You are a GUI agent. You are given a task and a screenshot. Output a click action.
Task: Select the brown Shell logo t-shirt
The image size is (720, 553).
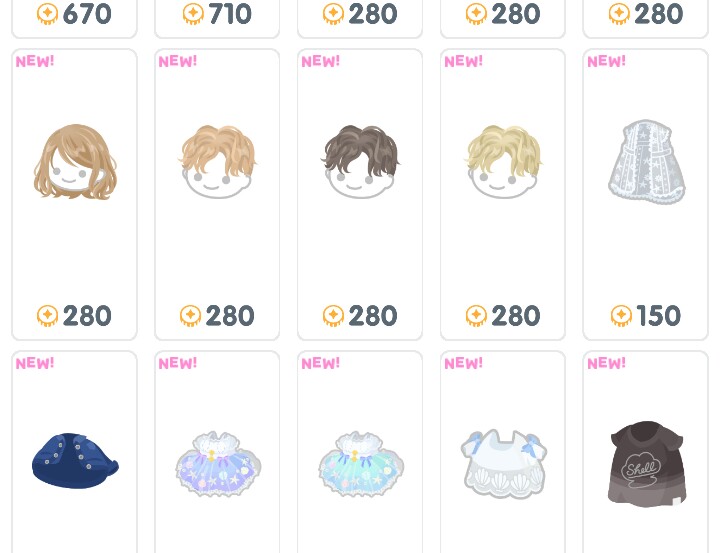[647, 463]
